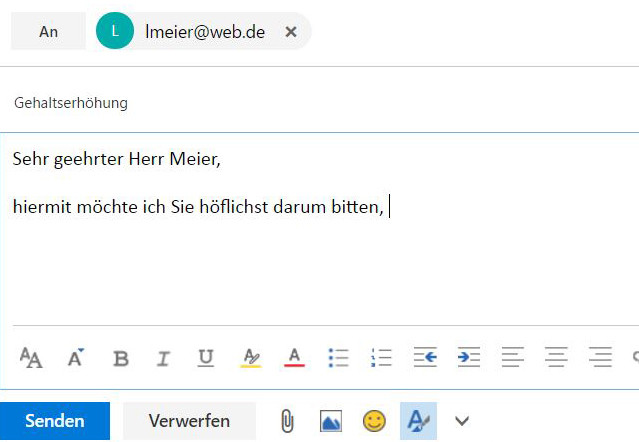Insert a picture inline
The width and height of the screenshot is (639, 442).
tap(331, 421)
